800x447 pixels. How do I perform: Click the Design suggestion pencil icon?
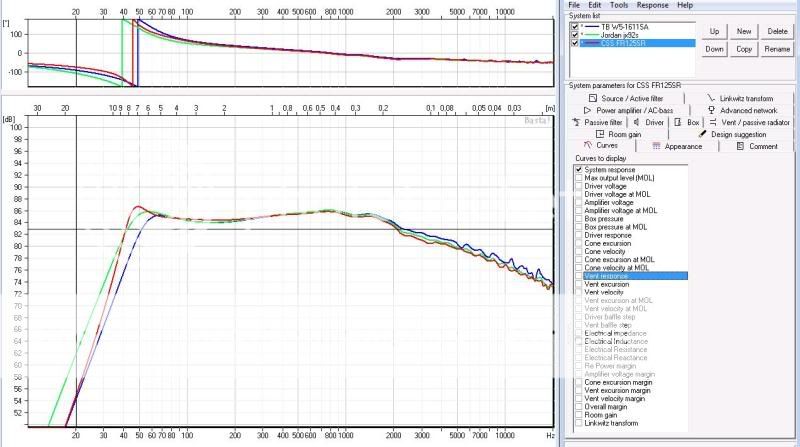point(700,134)
